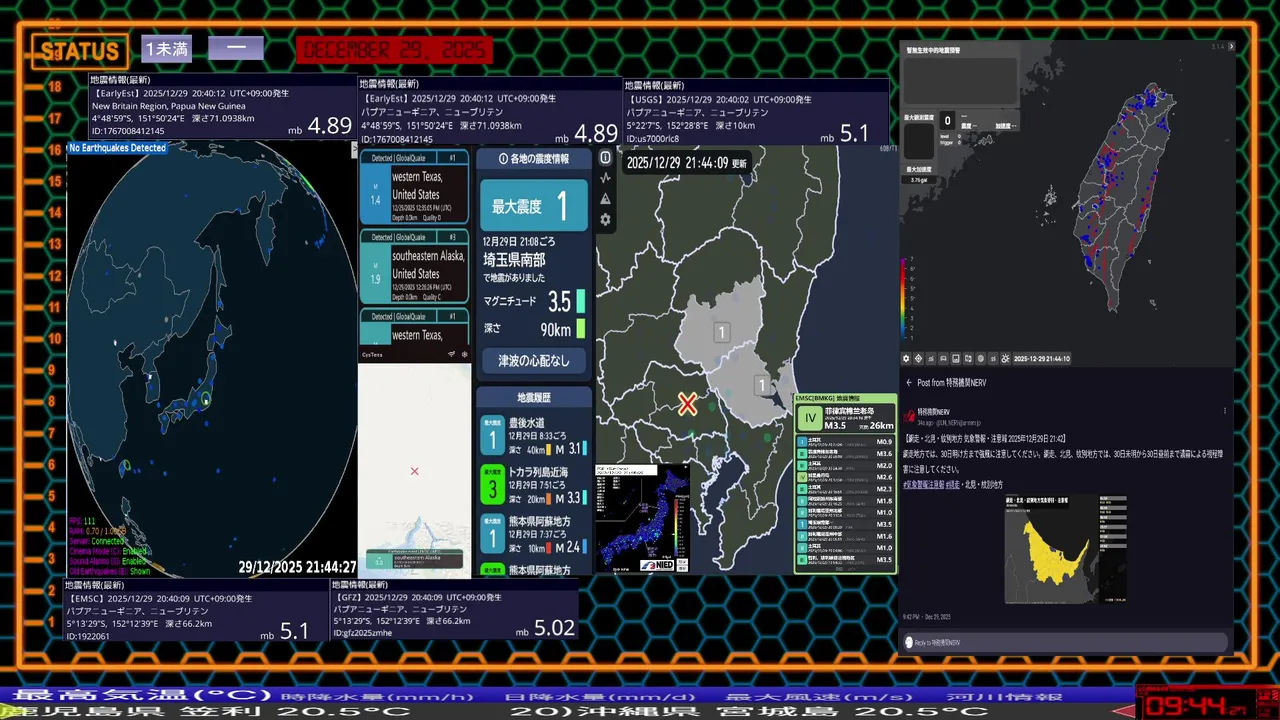
Task: Click the 9:42 PM · Dec 29, 2025 post timestamp
Action: pyautogui.click(x=929, y=617)
